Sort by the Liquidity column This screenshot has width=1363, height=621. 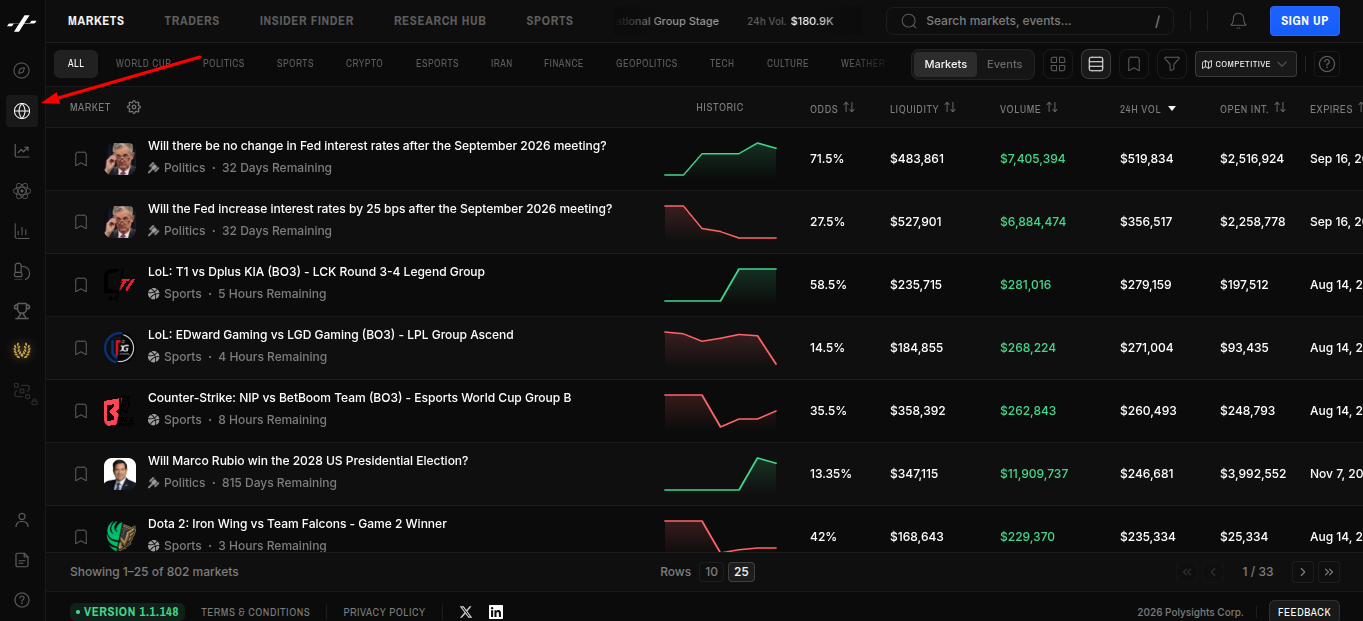(922, 108)
